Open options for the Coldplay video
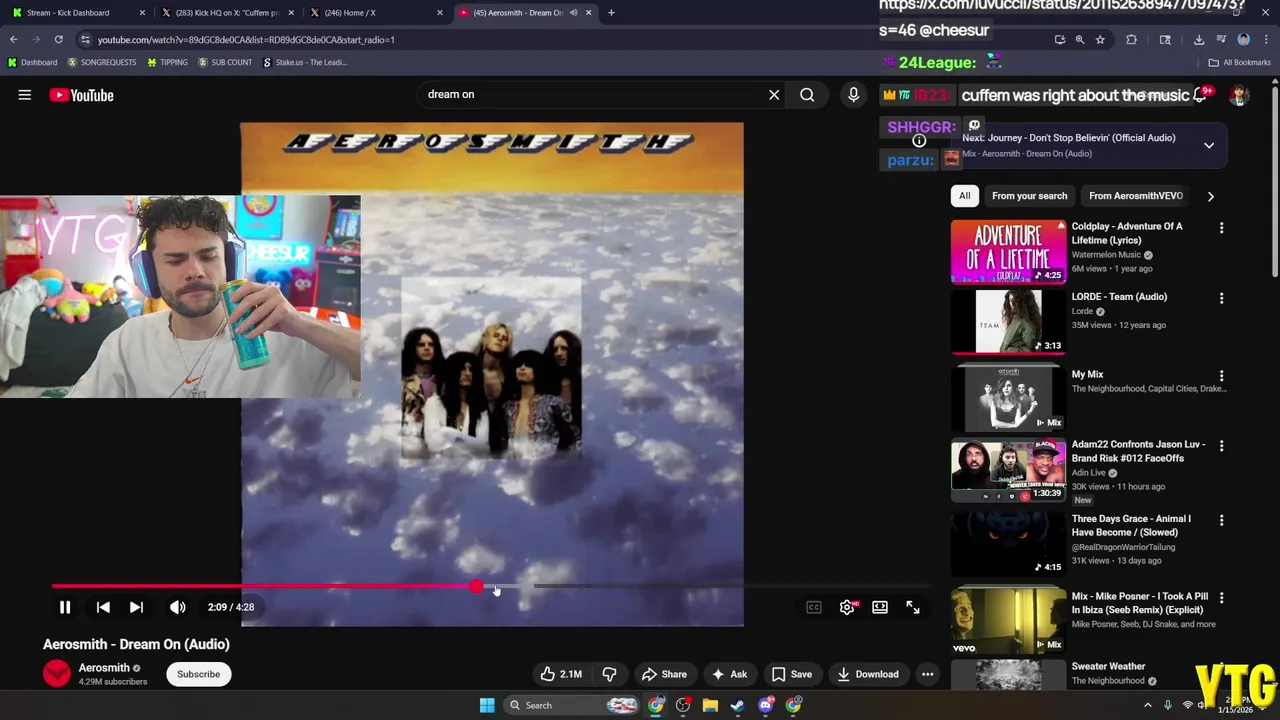The image size is (1280, 720). (1221, 228)
